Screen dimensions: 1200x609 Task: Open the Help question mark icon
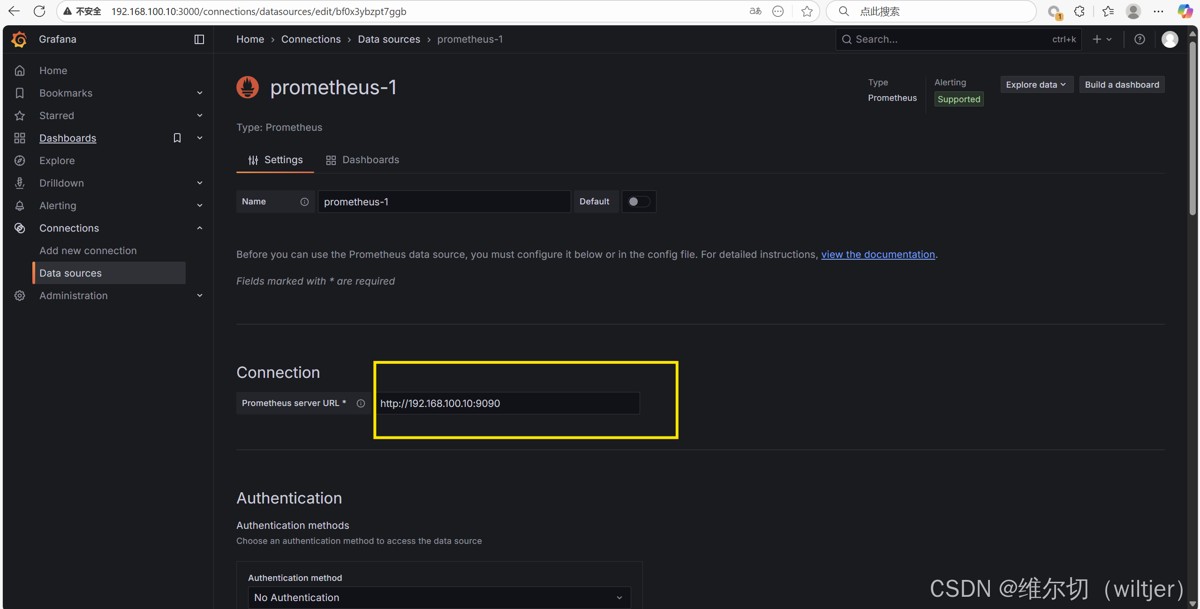(x=1139, y=39)
